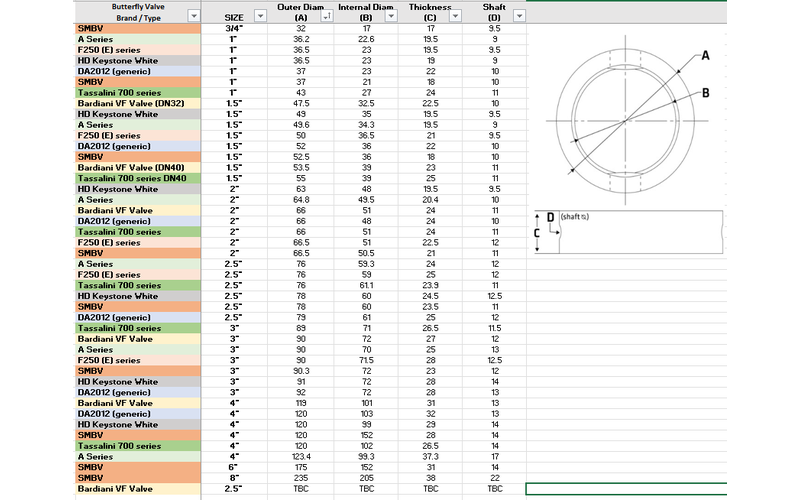The image size is (800, 500).
Task: Select the thickness cell 37.3
Action: coord(430,457)
